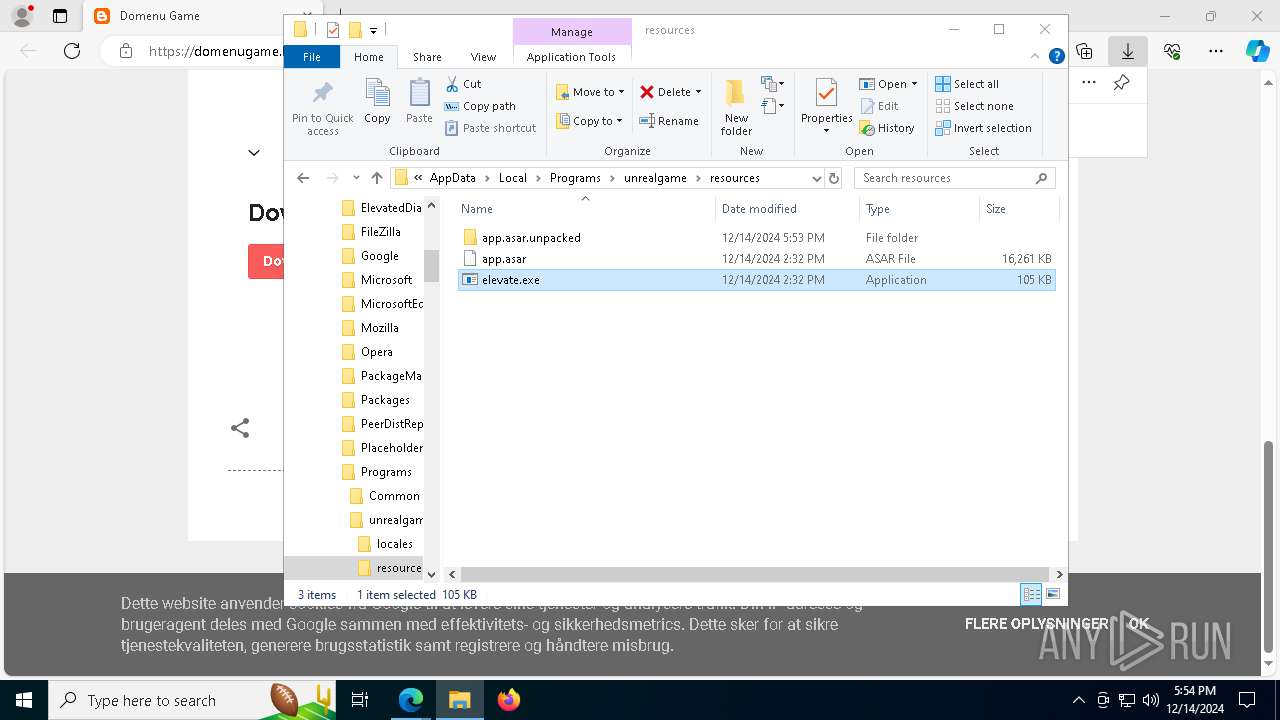Viewport: 1280px width, 720px height.
Task: Click the Edge Downloads icon
Action: point(1127,51)
